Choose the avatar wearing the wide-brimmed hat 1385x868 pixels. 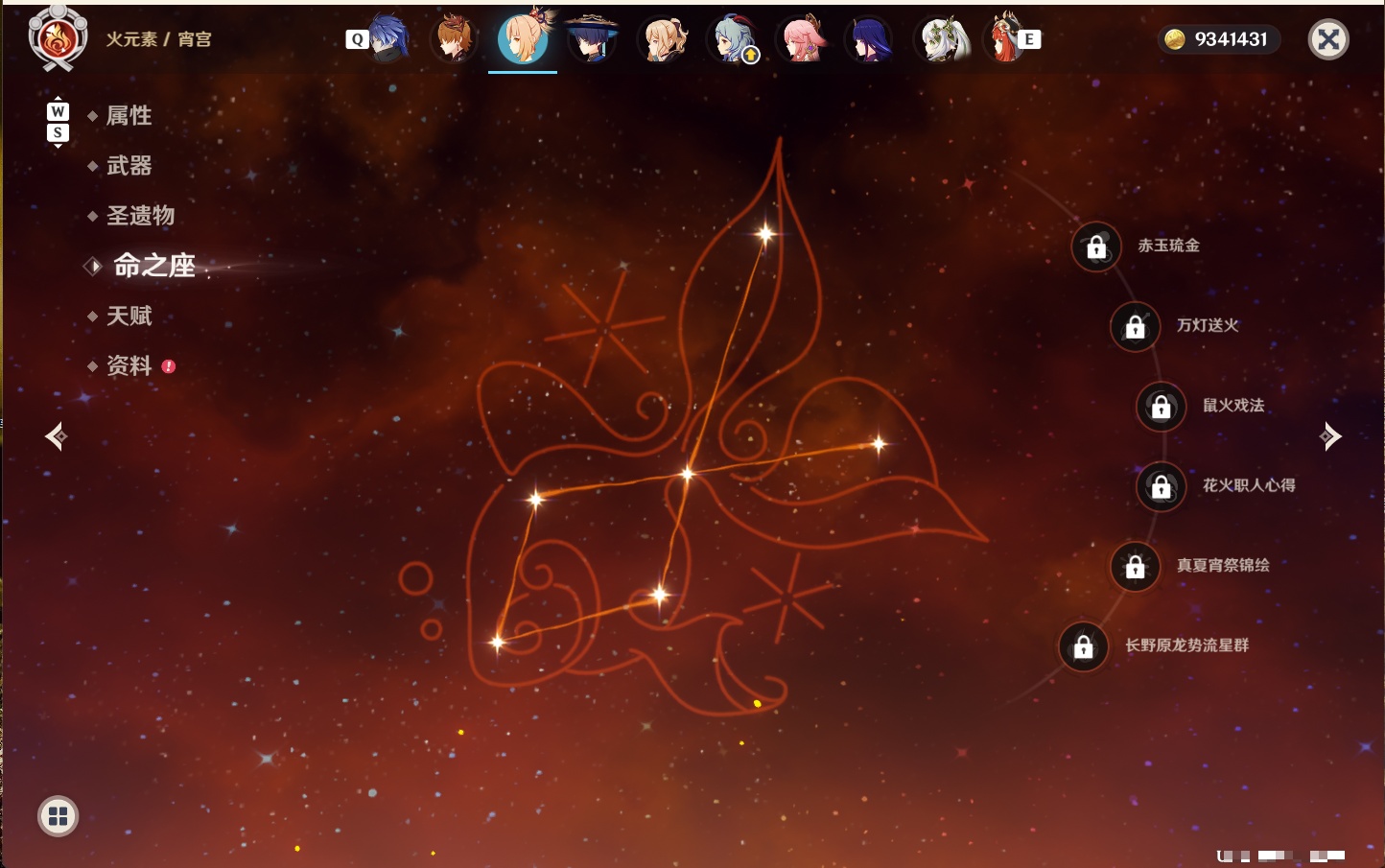[x=592, y=38]
